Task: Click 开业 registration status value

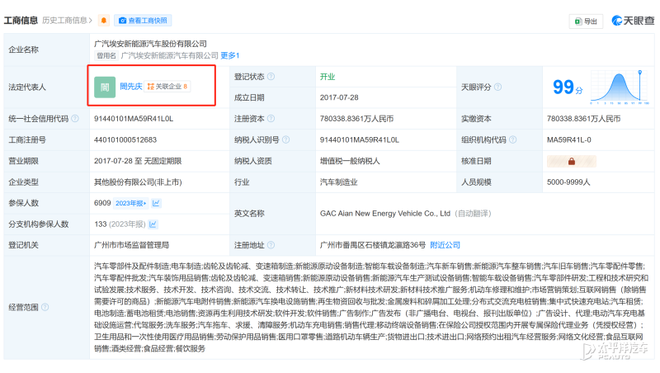Action: tap(327, 77)
